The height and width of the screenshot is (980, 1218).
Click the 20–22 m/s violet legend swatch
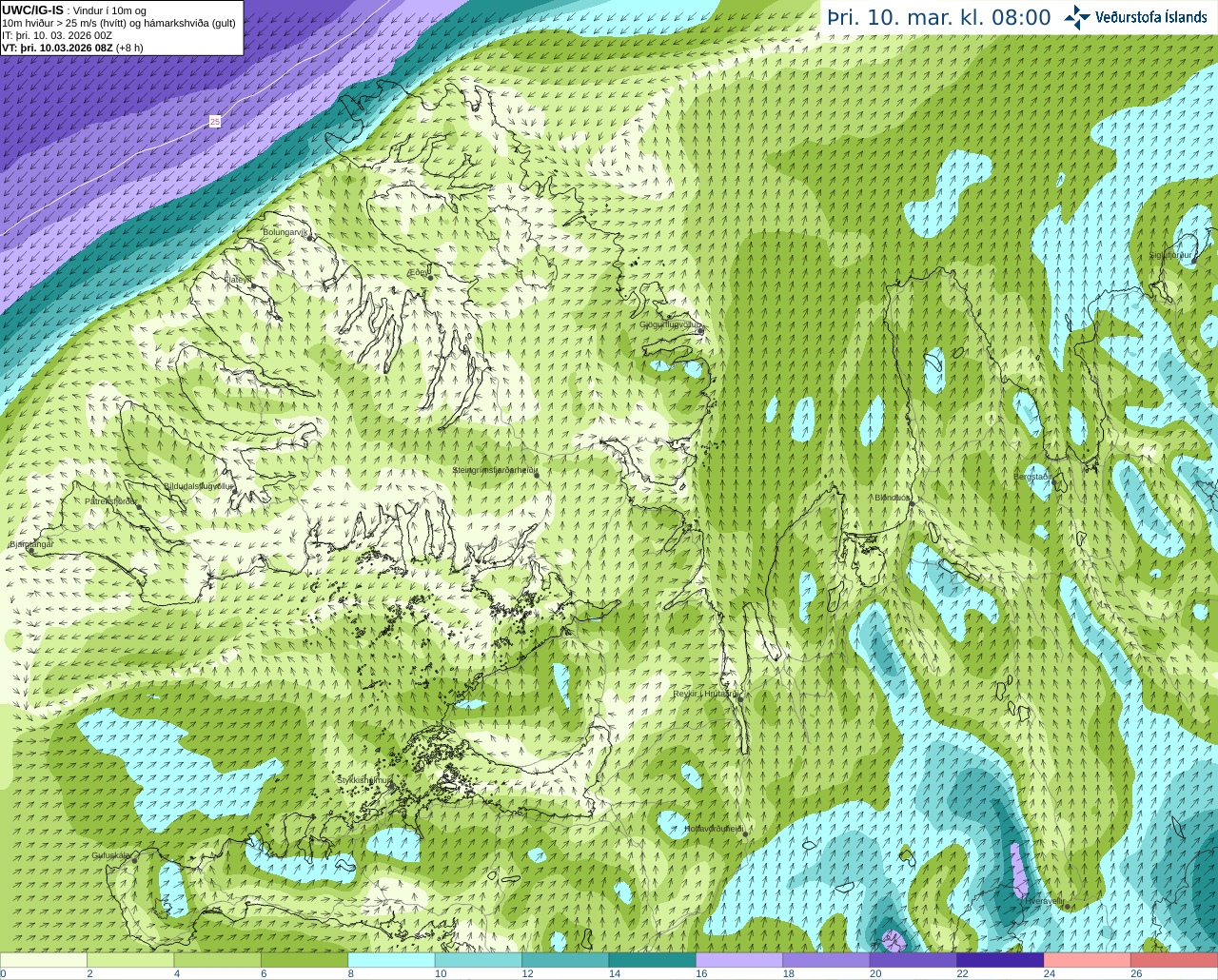click(x=913, y=960)
